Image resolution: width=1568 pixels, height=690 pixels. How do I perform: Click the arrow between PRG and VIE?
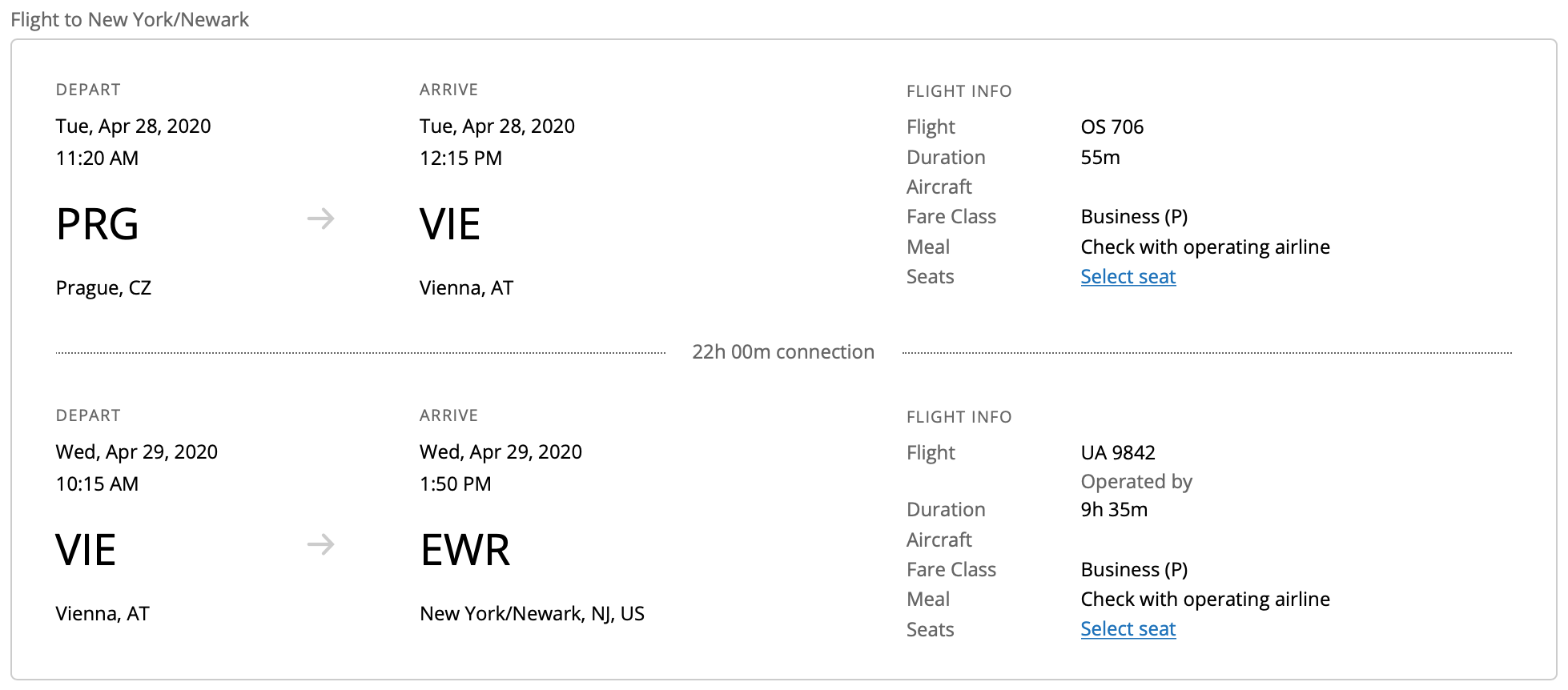click(x=320, y=219)
